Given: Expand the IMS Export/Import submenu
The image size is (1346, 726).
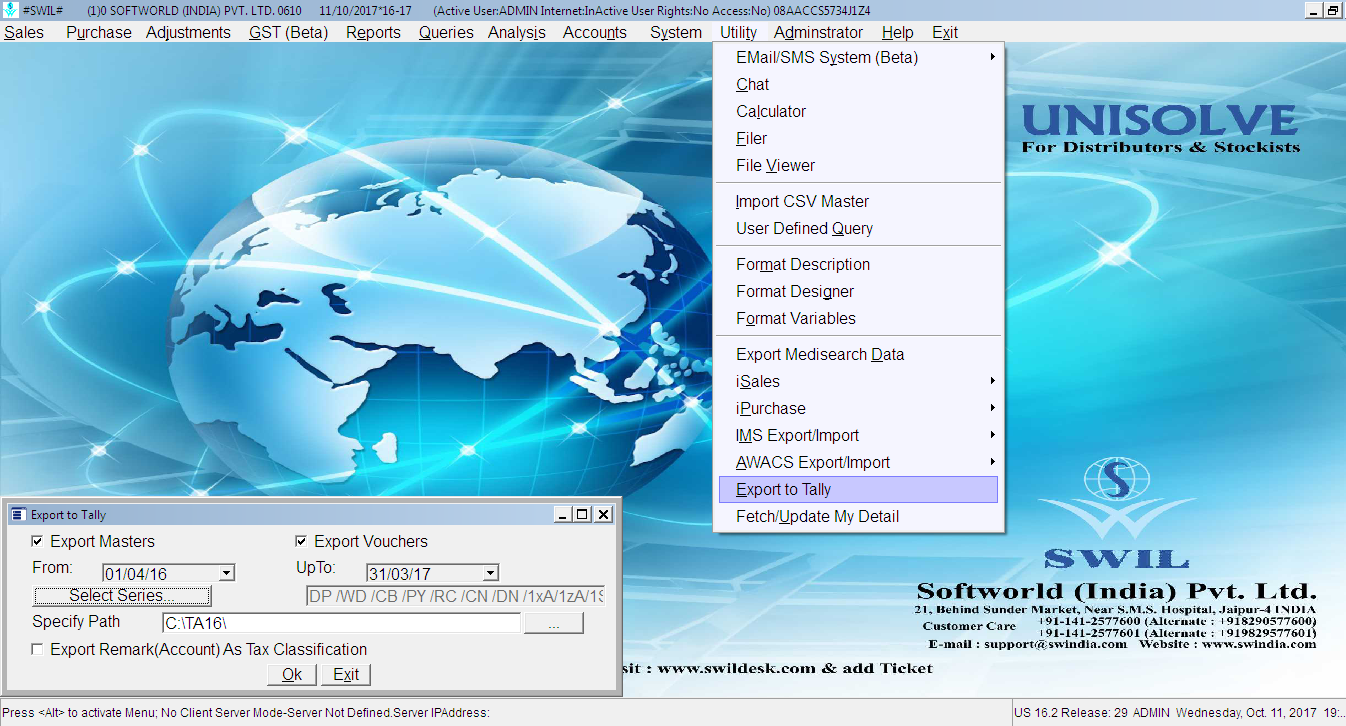Looking at the screenshot, I should (x=859, y=436).
